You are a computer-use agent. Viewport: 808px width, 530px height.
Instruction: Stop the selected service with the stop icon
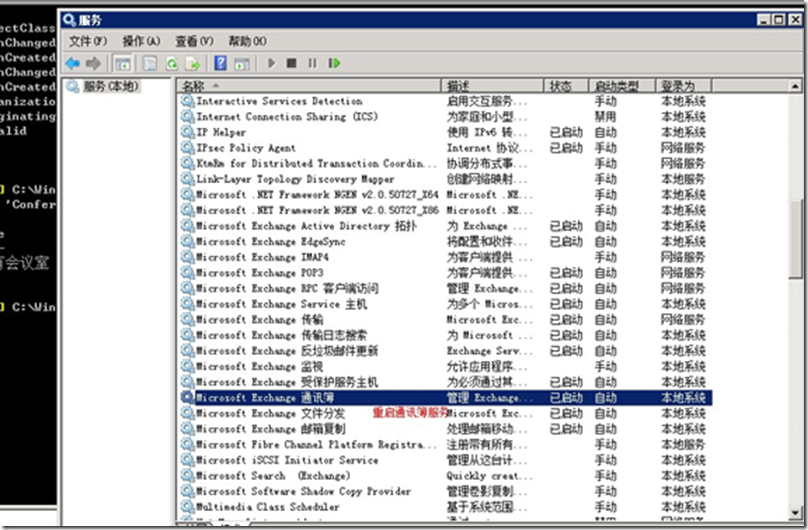click(292, 63)
